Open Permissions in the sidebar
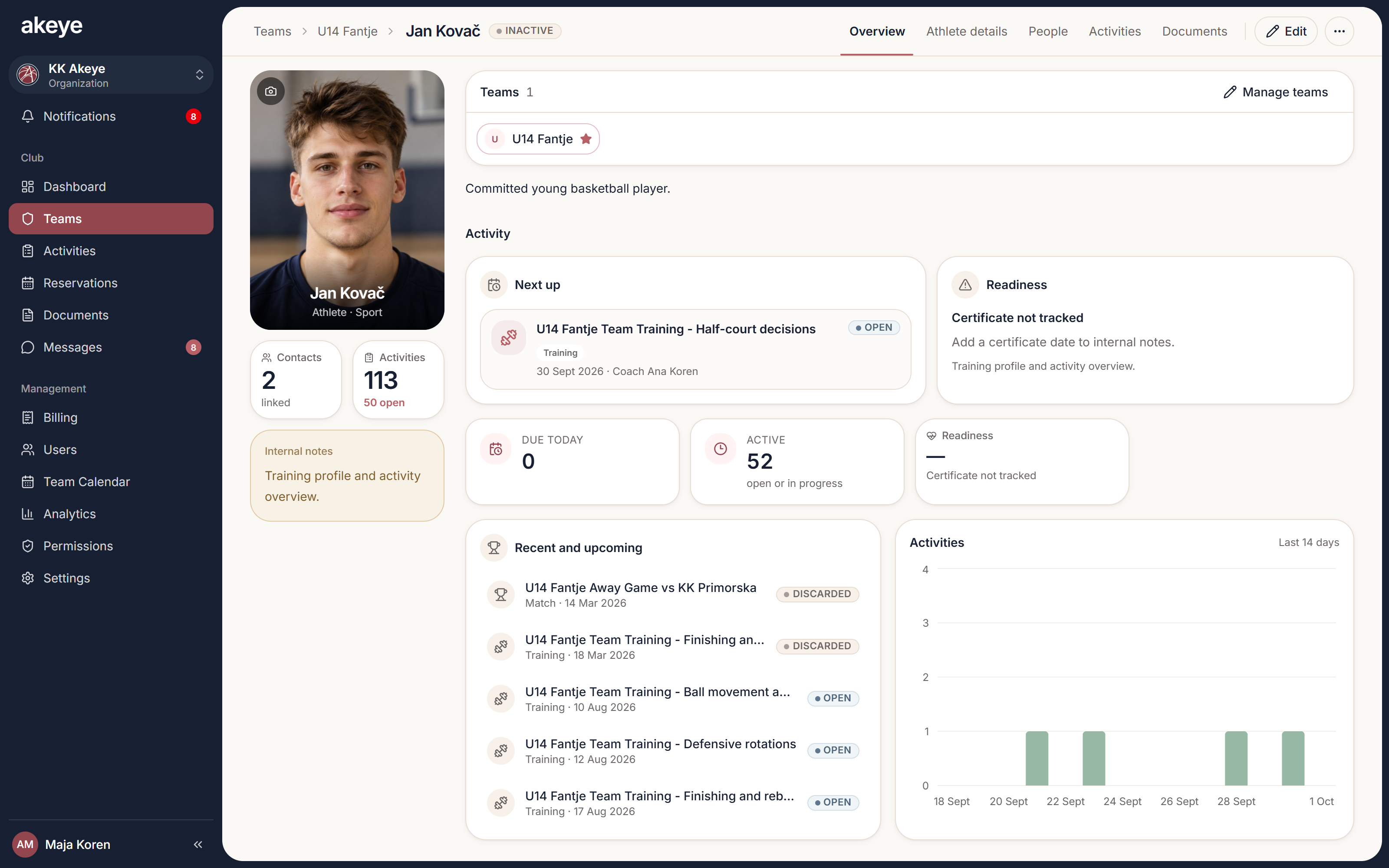 tap(111, 546)
